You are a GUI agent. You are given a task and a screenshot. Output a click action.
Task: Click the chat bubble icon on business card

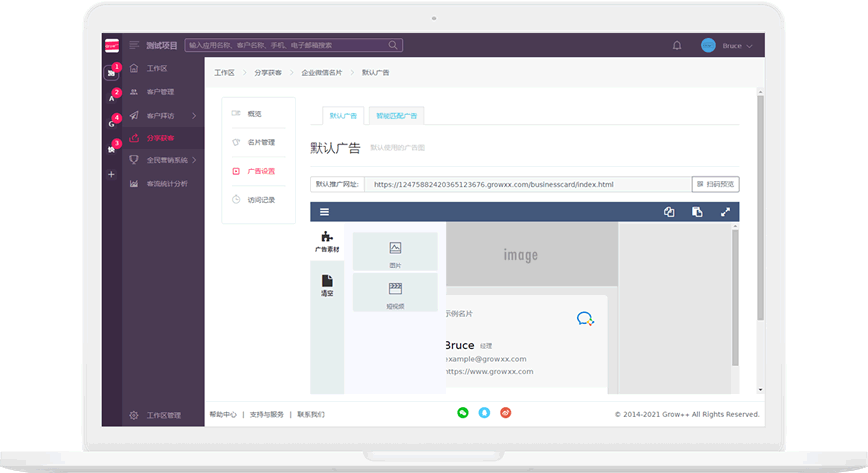click(585, 319)
